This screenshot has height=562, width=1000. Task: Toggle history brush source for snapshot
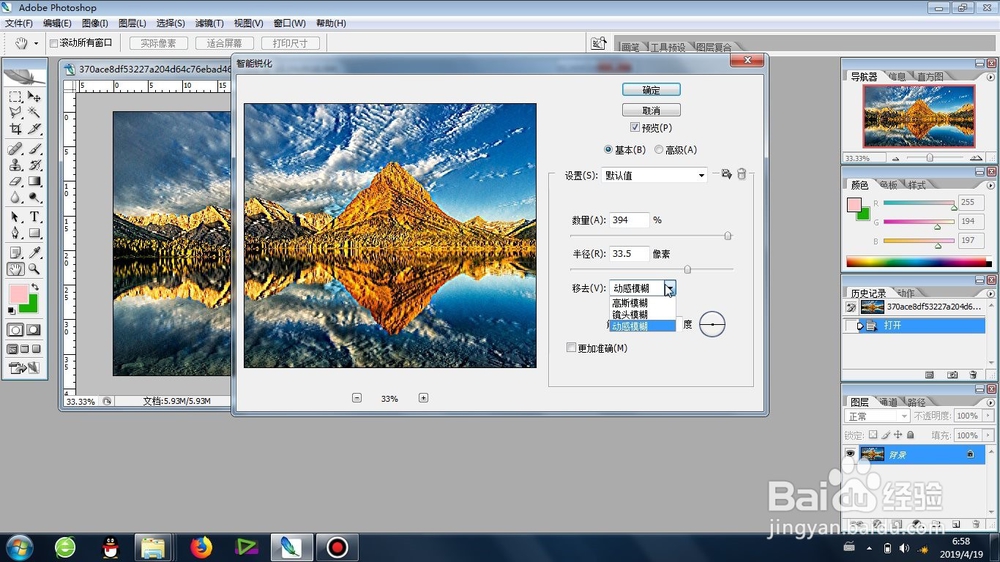coord(851,307)
